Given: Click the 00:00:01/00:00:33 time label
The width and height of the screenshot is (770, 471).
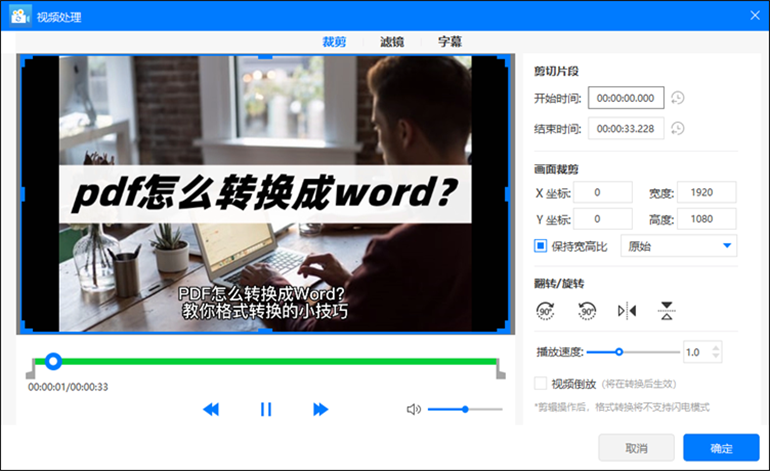Looking at the screenshot, I should click(68, 387).
